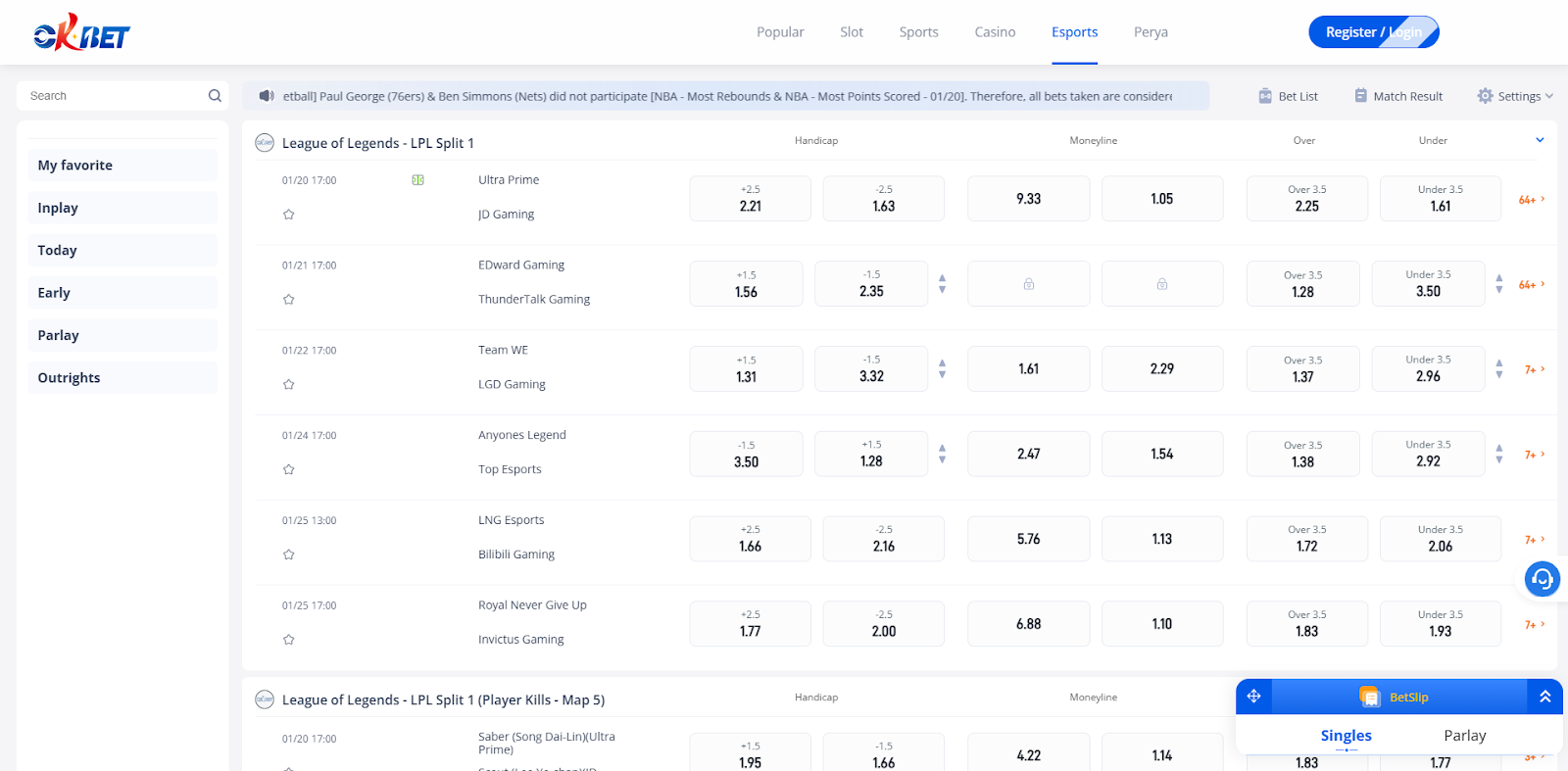The width and height of the screenshot is (1568, 771).
Task: Click the live stream icon for Ultra Prime match
Action: pos(417,180)
